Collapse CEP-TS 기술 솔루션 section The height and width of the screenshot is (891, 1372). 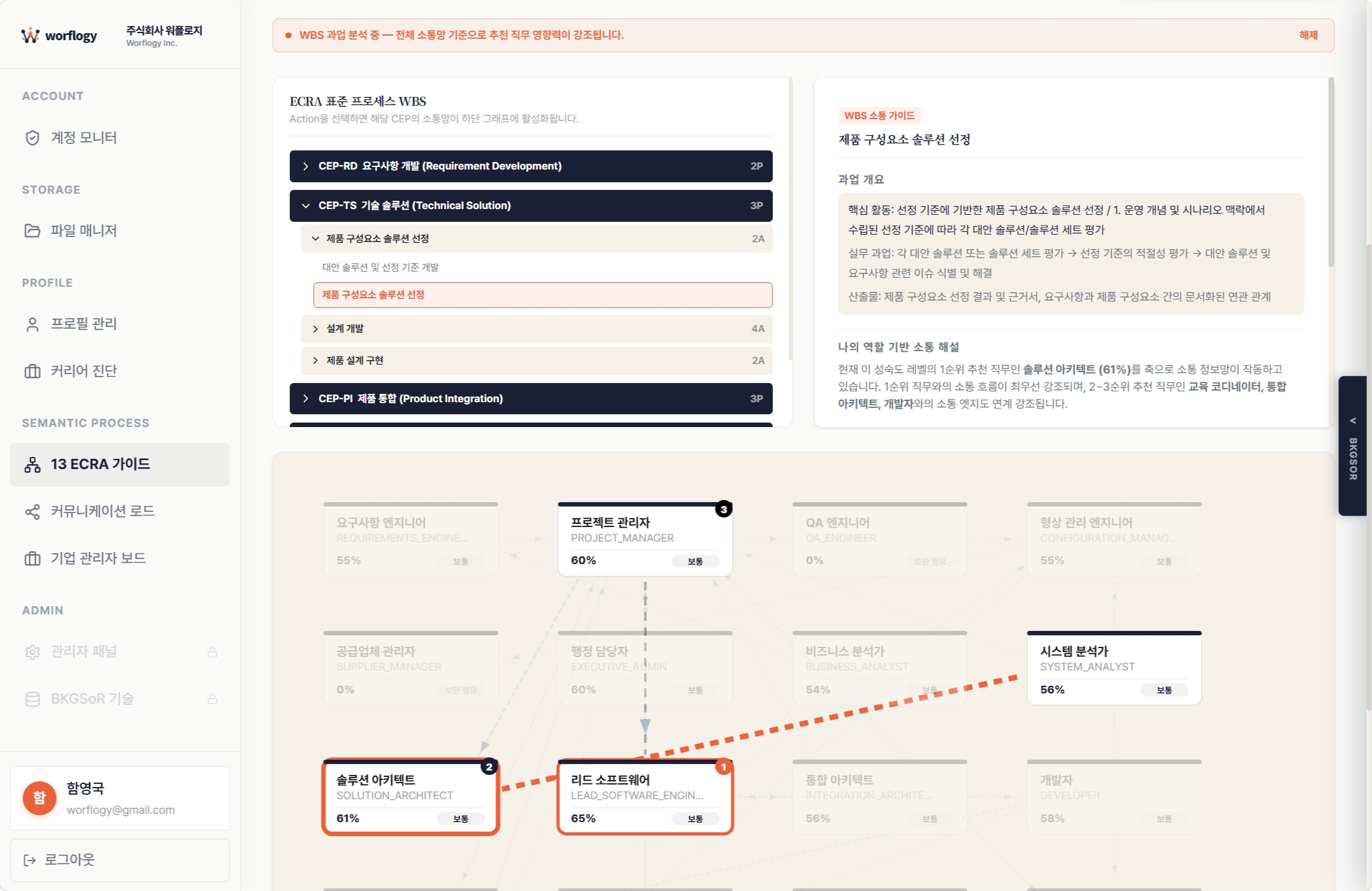(531, 206)
